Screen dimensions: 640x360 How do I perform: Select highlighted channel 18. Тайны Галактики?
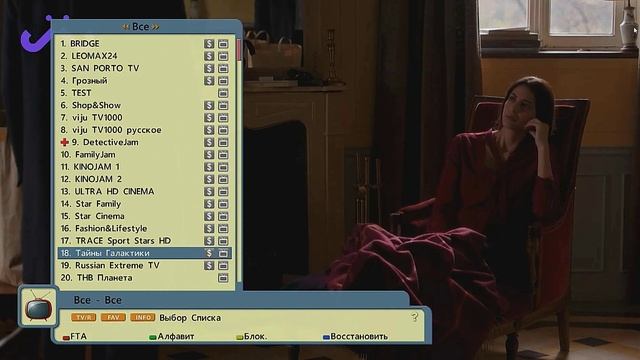click(144, 253)
